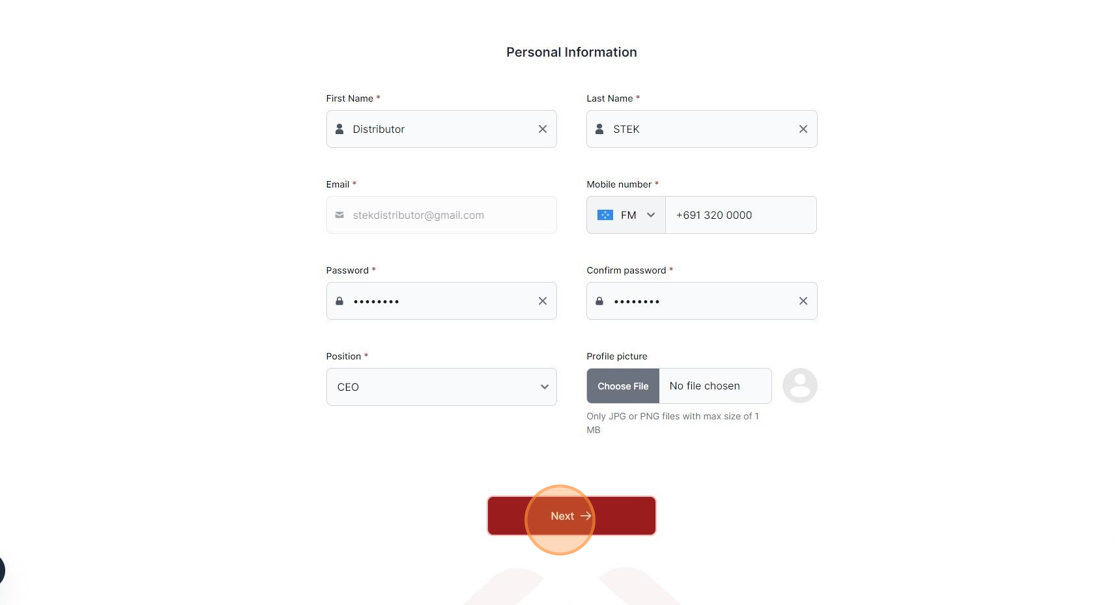Click the person icon in Last Name field
The width and height of the screenshot is (1120, 605).
(599, 129)
